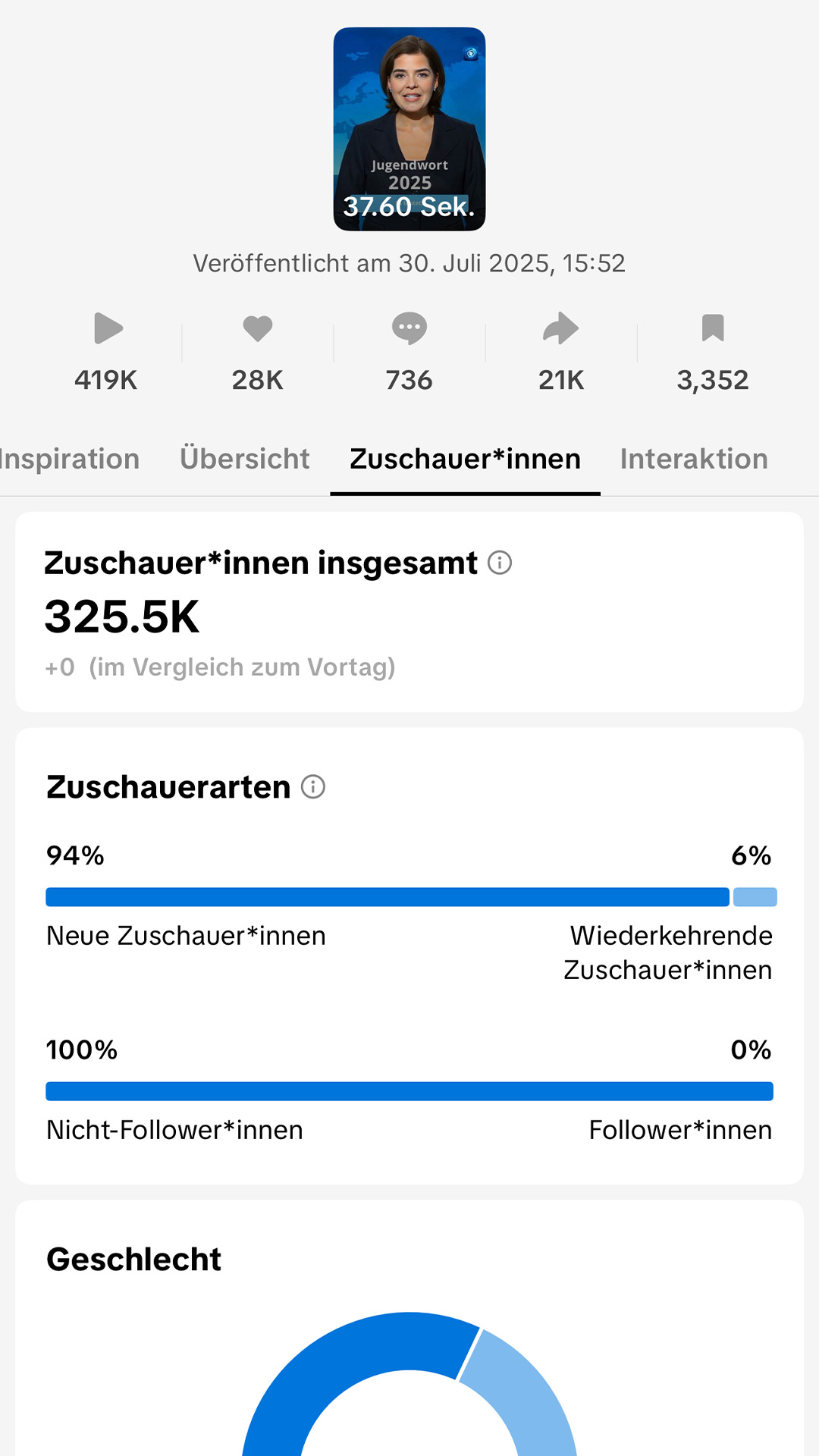Tap the 419K views count
This screenshot has height=1456, width=819.
tap(106, 380)
